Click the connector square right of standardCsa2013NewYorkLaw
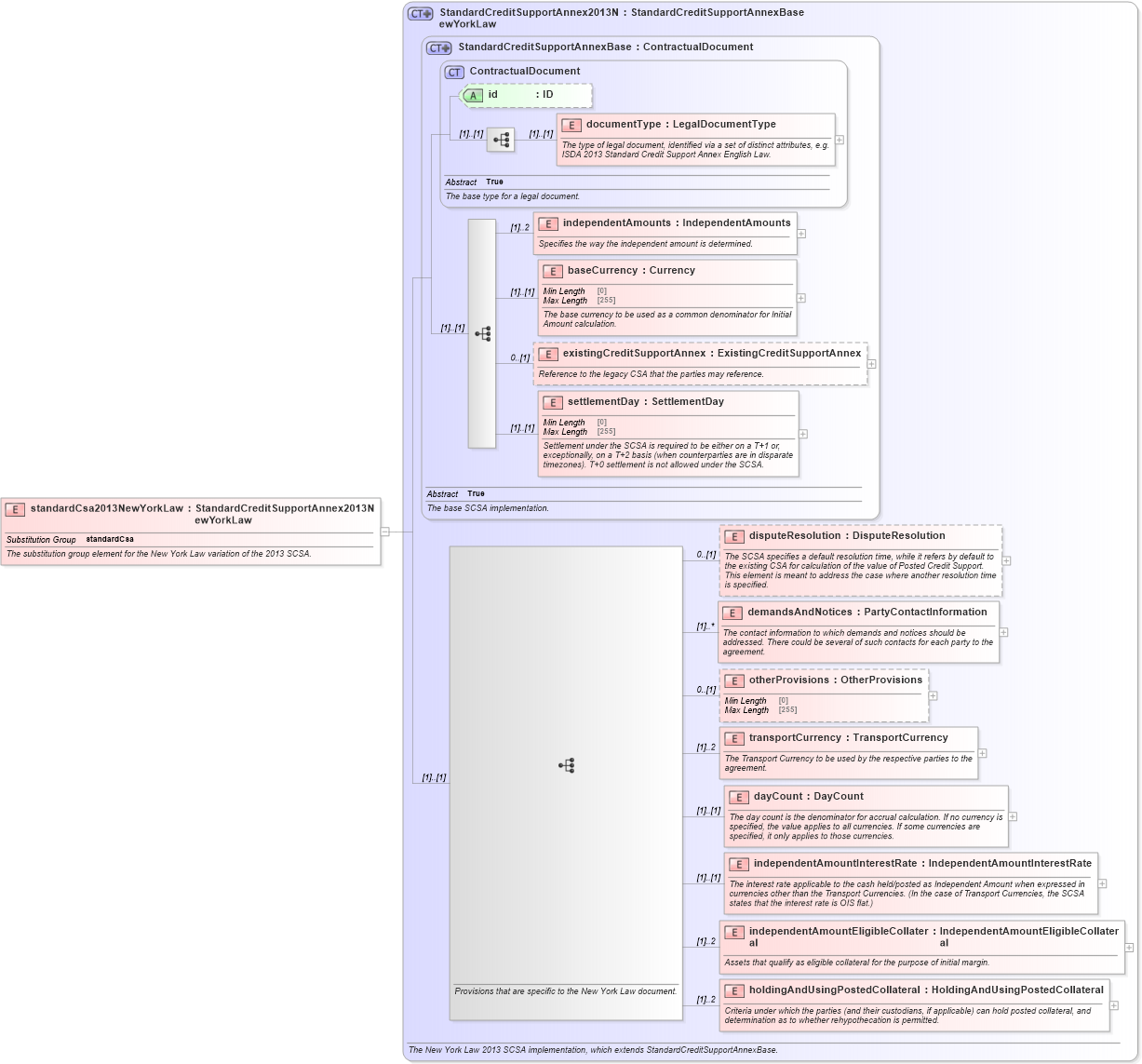Image resolution: width=1142 pixels, height=1064 pixels. point(383,532)
